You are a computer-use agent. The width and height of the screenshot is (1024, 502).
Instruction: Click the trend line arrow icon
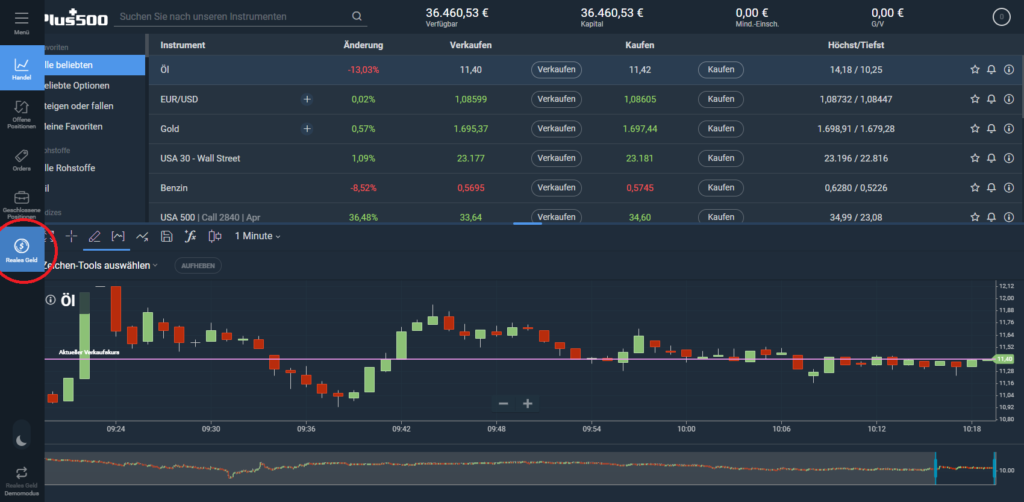[x=142, y=236]
